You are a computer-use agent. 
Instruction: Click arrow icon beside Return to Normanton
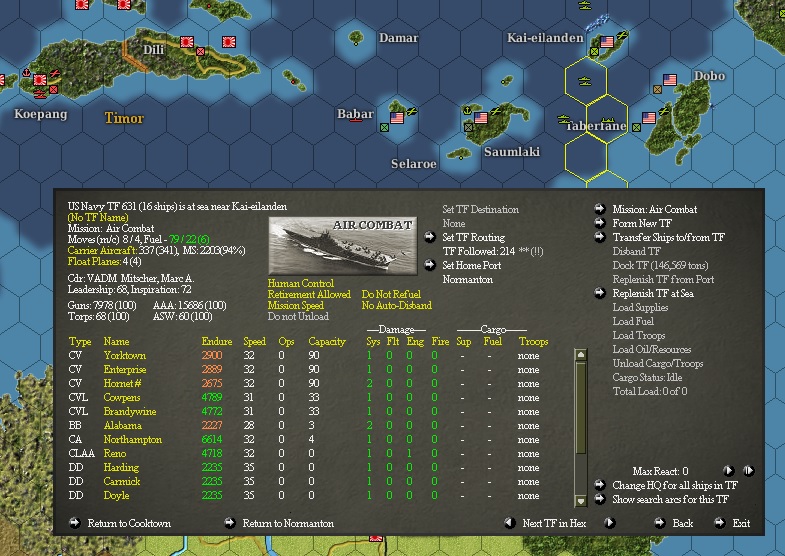pos(230,522)
